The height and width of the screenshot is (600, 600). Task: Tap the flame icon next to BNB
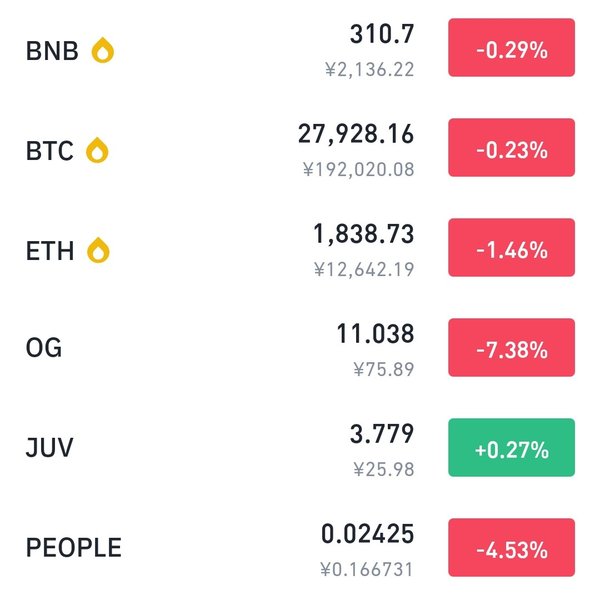click(103, 50)
